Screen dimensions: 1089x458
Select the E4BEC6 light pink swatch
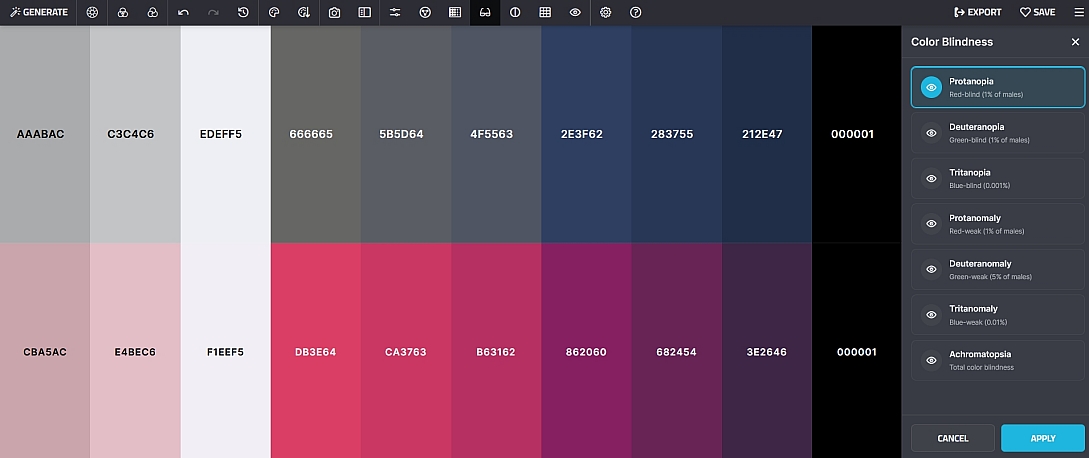(135, 351)
